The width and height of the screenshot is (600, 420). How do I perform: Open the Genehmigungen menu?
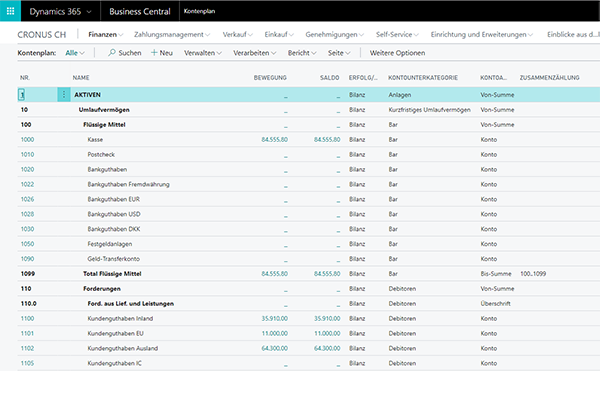[333, 34]
